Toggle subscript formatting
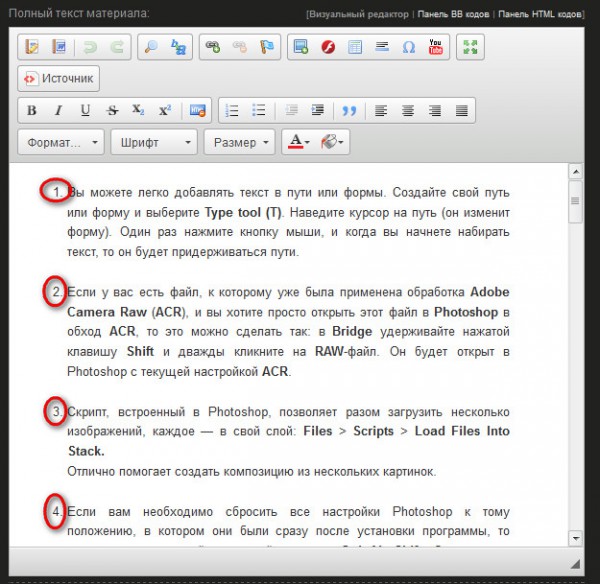The width and height of the screenshot is (600, 584). 138,111
